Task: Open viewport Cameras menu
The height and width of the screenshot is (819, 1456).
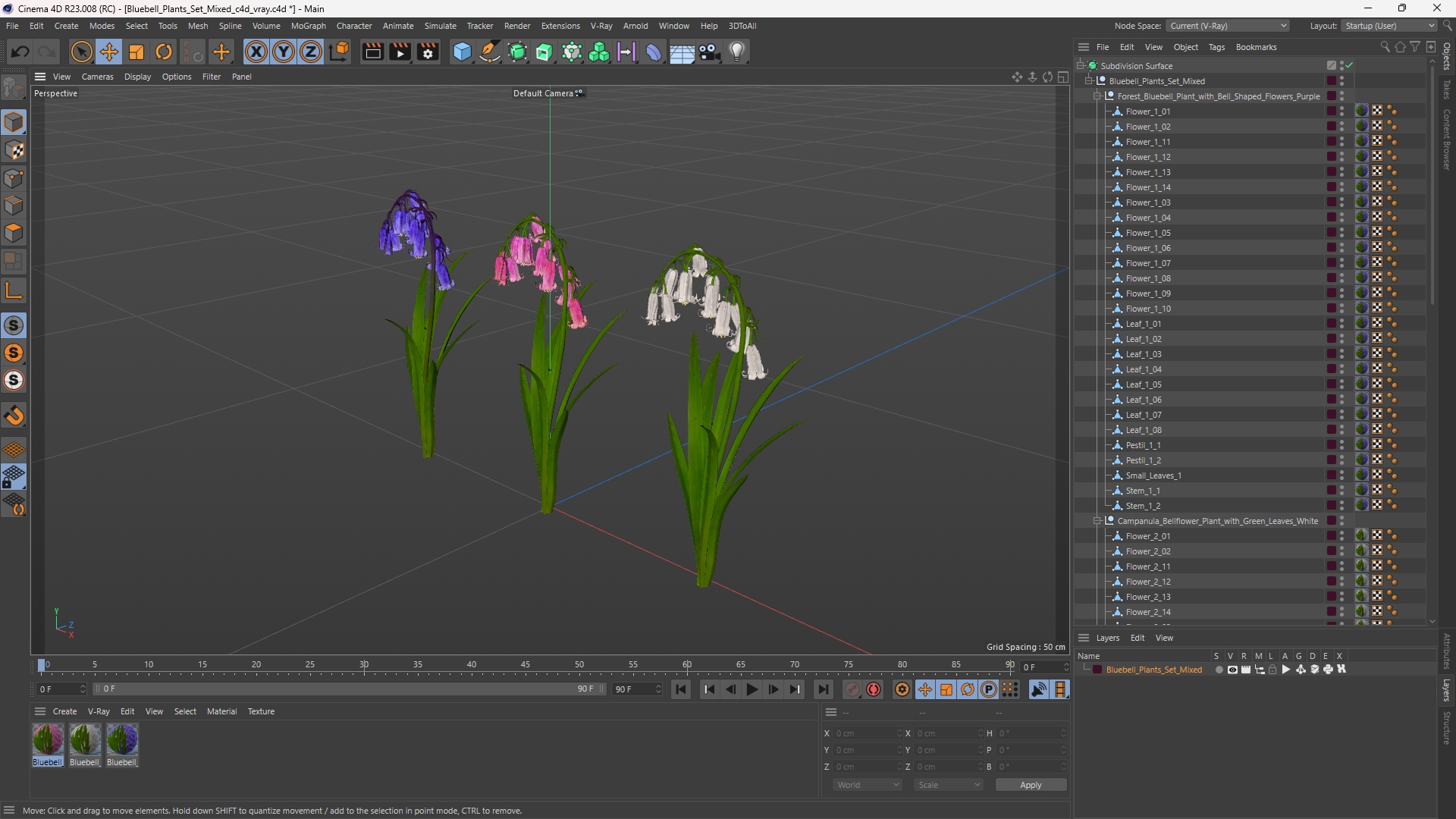Action: tap(97, 77)
